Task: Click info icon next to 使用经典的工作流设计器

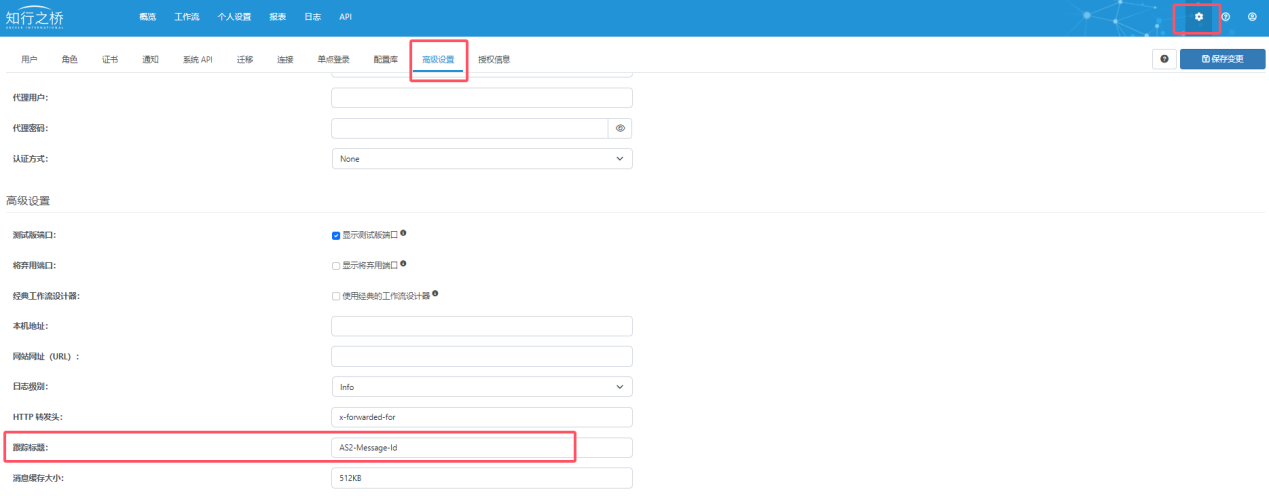Action: coord(435,295)
